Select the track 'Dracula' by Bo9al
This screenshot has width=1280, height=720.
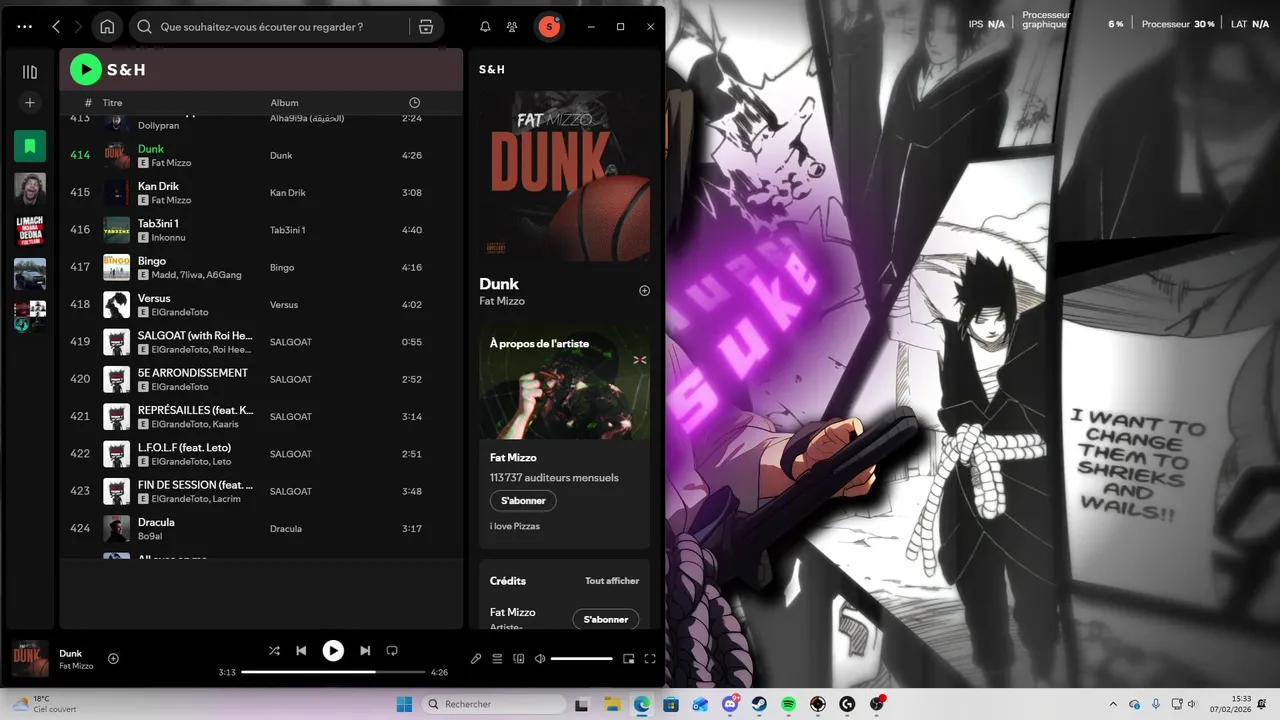pos(261,528)
